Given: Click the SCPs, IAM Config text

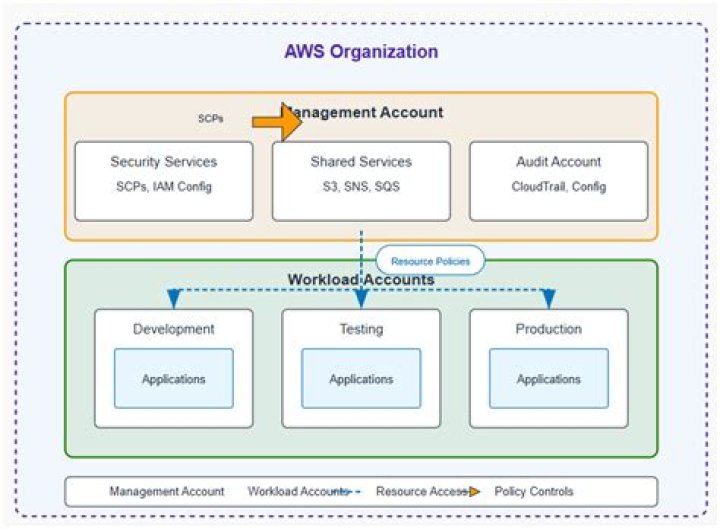Looking at the screenshot, I should click(164, 186).
